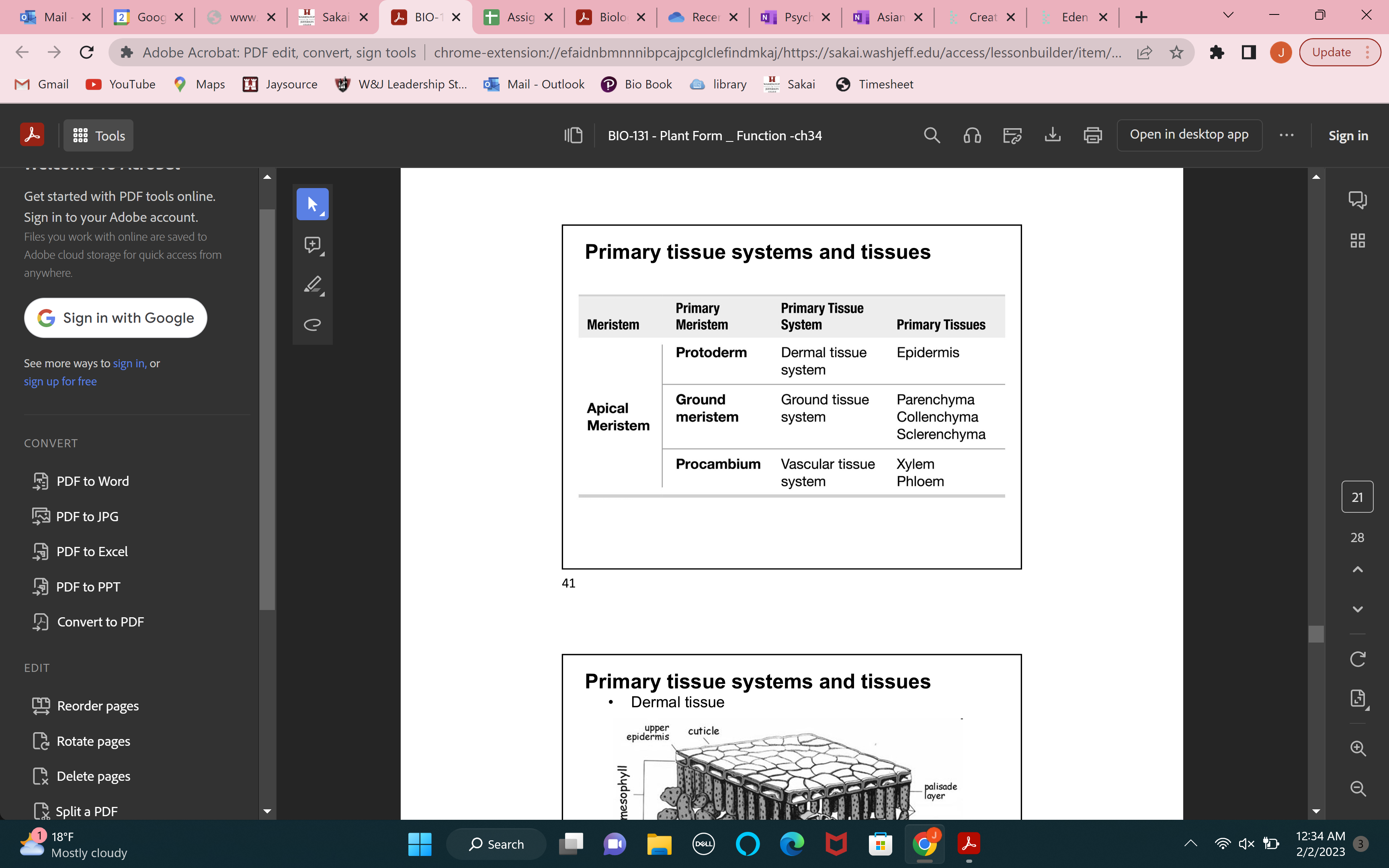This screenshot has width=1389, height=868.
Task: Search within the PDF document
Action: (932, 135)
